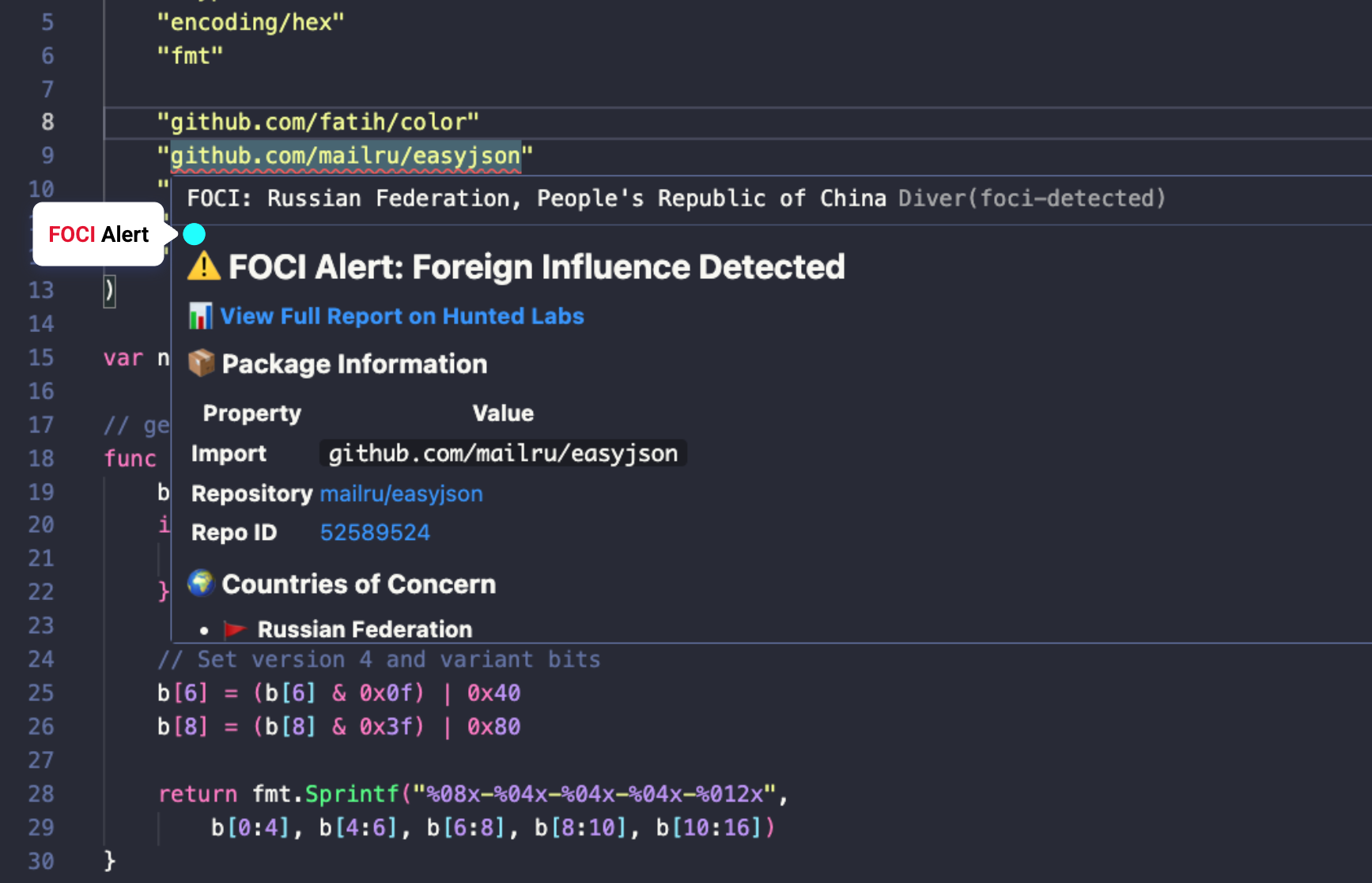Click the closing parenthesis on line 13
This screenshot has height=883, width=1372.
[x=109, y=291]
